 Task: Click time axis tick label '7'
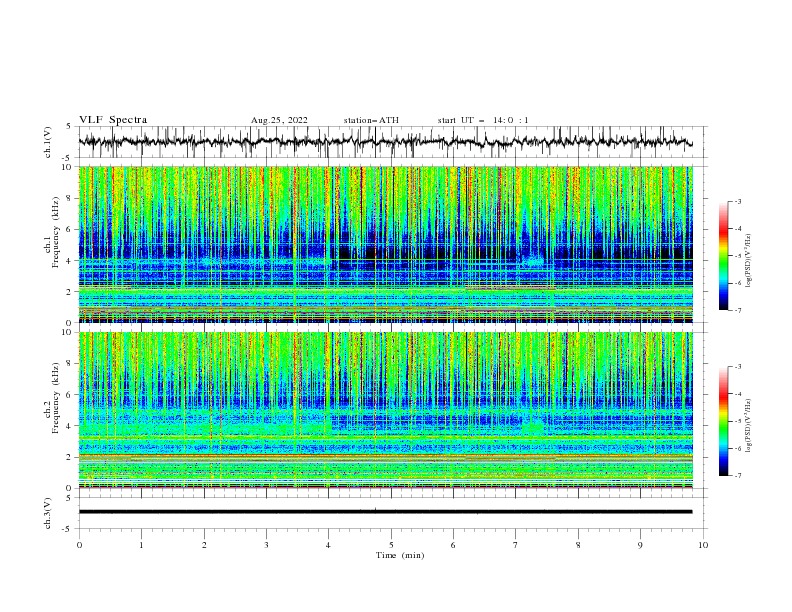click(x=516, y=545)
